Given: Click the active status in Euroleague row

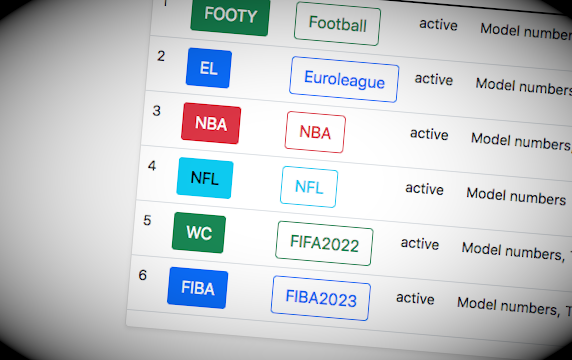Looking at the screenshot, I should 434,79.
